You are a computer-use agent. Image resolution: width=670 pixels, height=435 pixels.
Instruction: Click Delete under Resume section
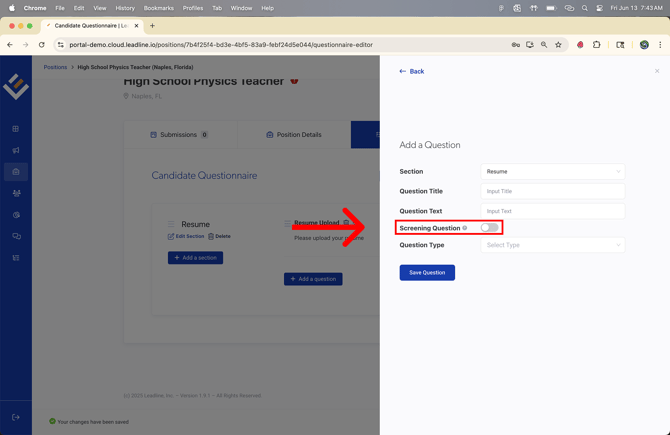(x=219, y=236)
